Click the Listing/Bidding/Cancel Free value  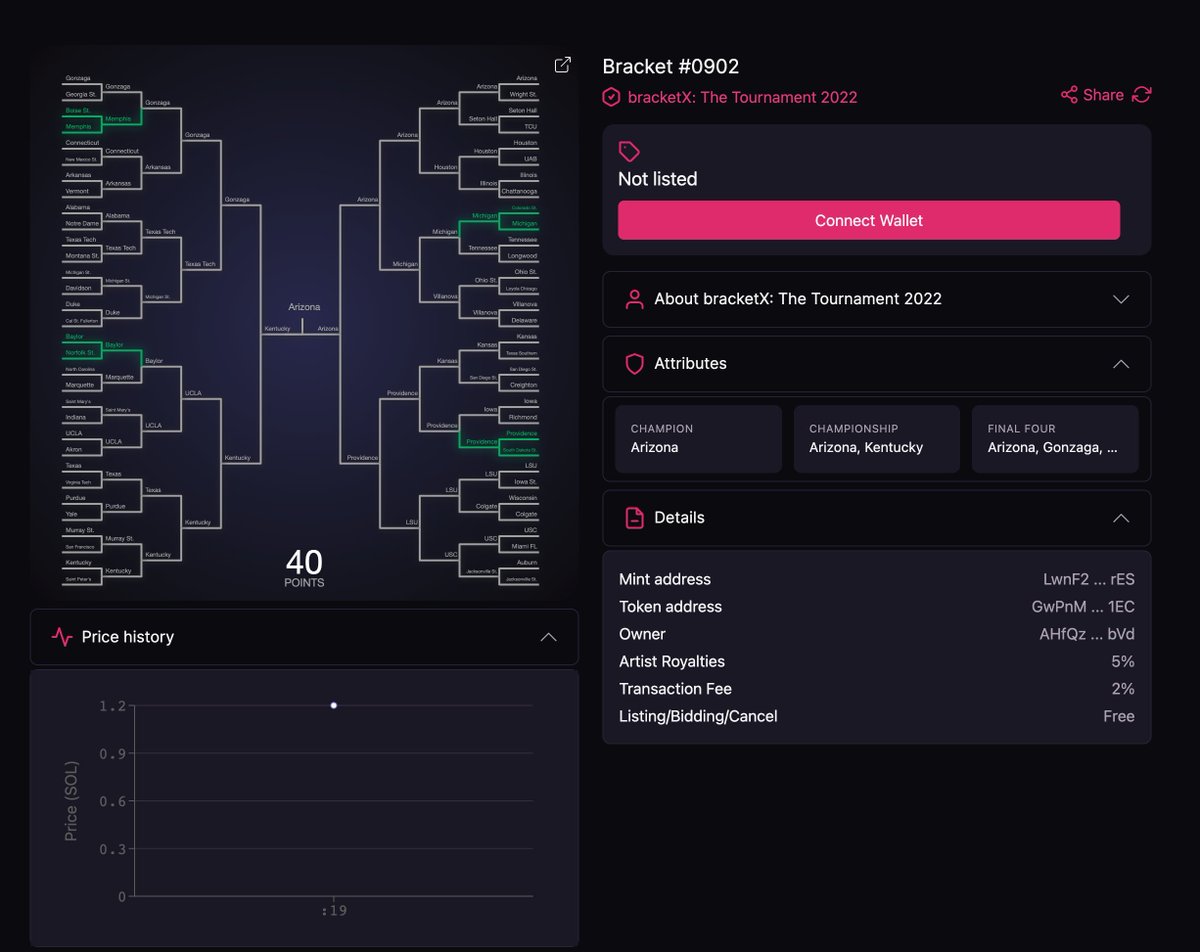(1118, 716)
